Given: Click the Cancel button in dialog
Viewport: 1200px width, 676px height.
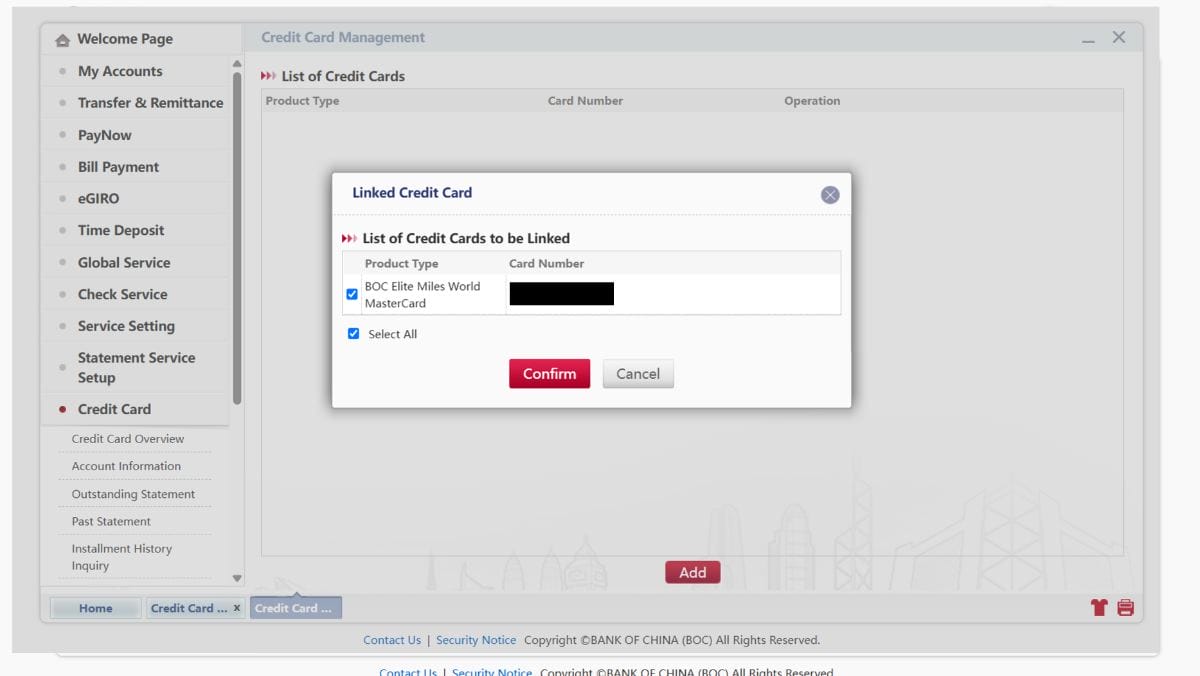Looking at the screenshot, I should (x=637, y=374).
